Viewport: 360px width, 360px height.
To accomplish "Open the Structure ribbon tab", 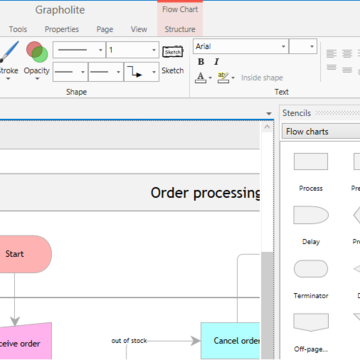I will coord(180,29).
